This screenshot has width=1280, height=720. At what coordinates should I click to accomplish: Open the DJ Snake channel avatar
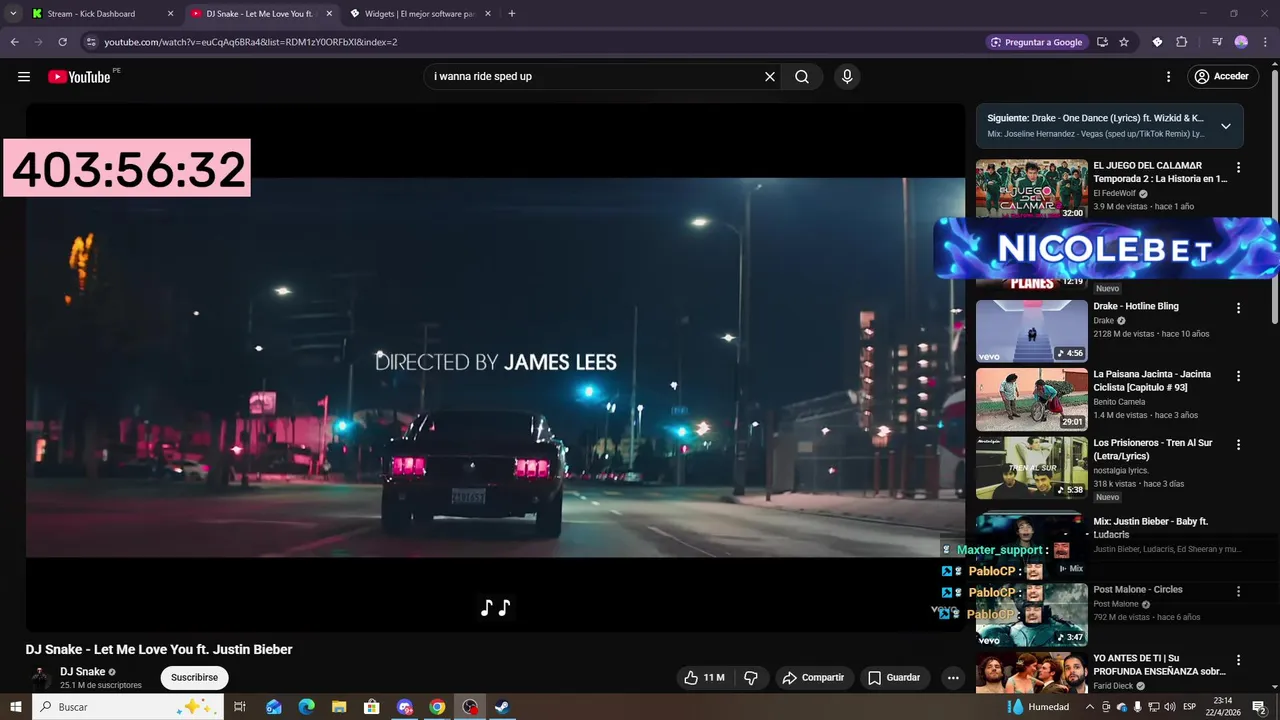[40, 678]
